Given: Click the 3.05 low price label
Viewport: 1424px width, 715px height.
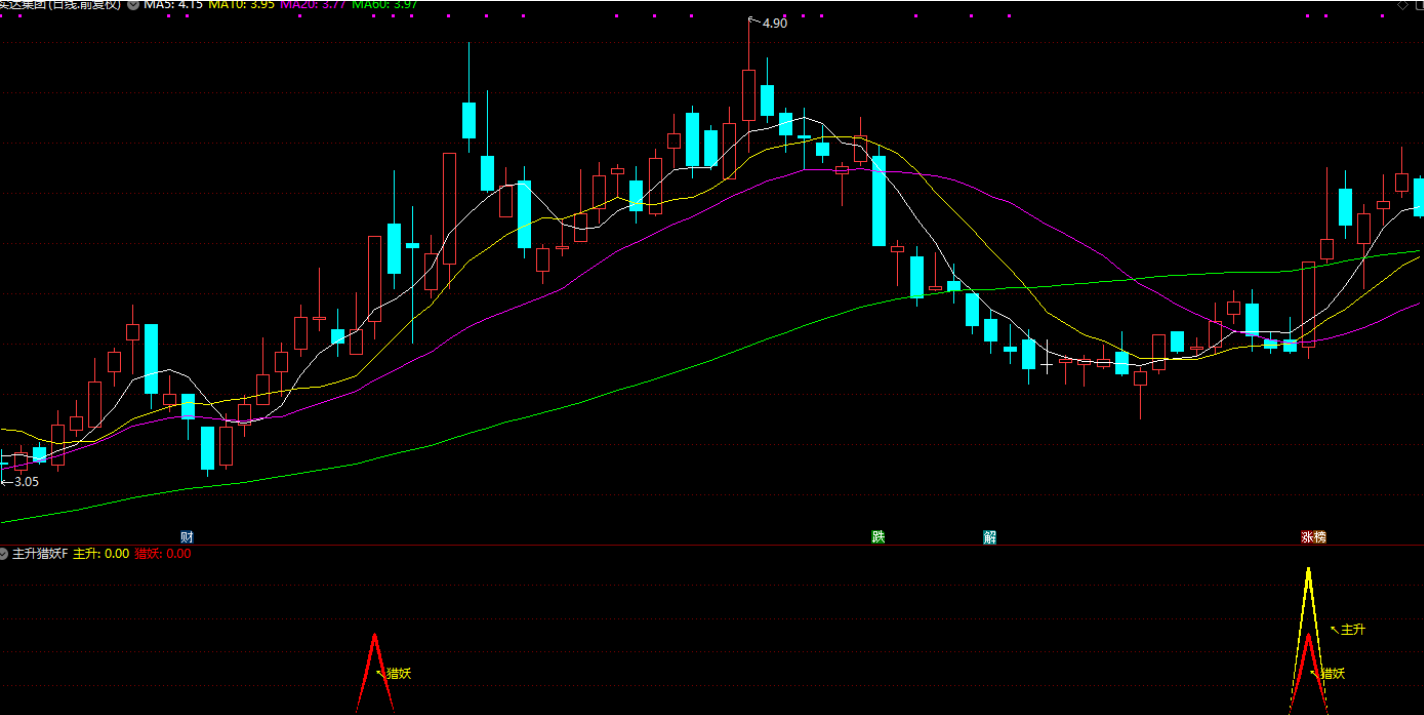Looking at the screenshot, I should (x=25, y=481).
